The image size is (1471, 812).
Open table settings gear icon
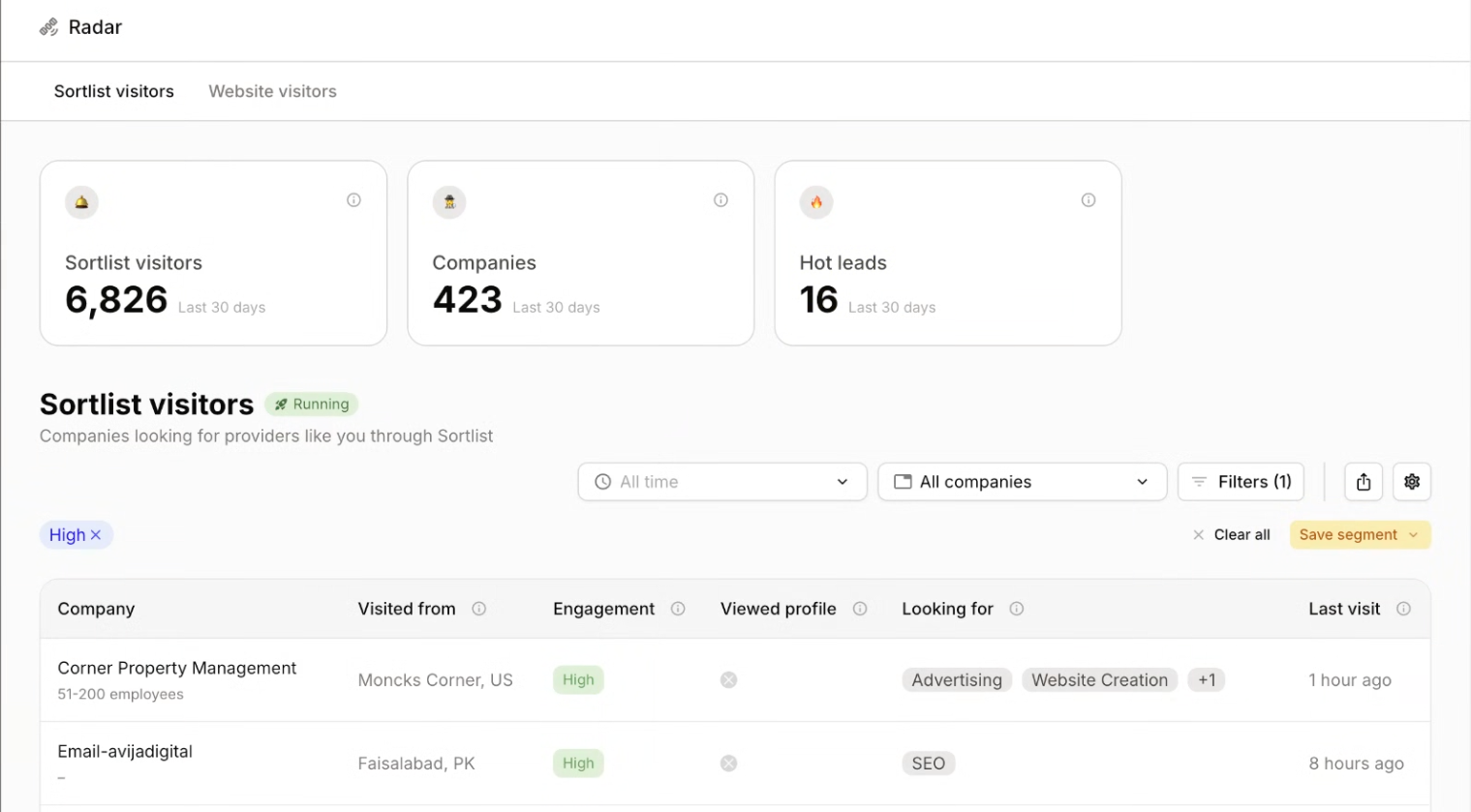(x=1412, y=482)
